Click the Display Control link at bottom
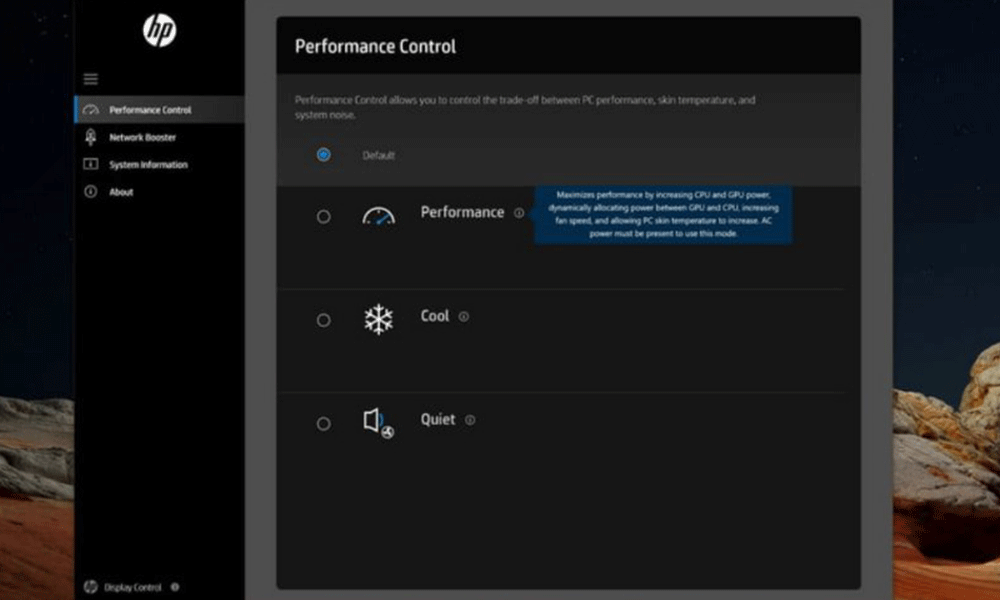 133,587
